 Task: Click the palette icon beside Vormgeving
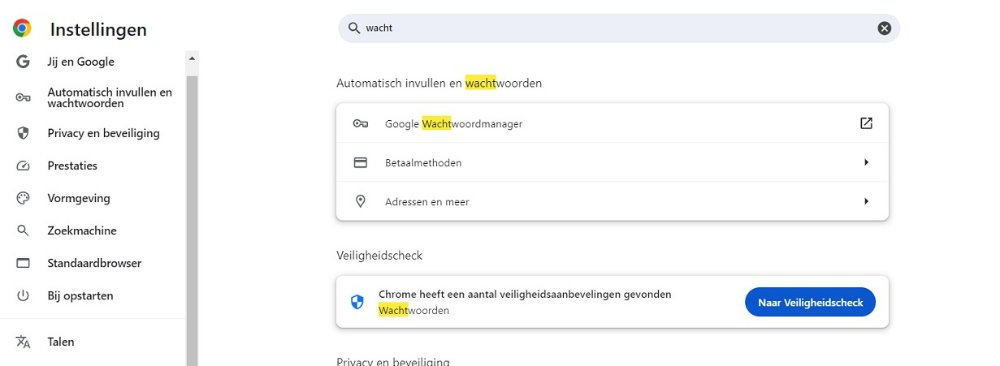23,198
